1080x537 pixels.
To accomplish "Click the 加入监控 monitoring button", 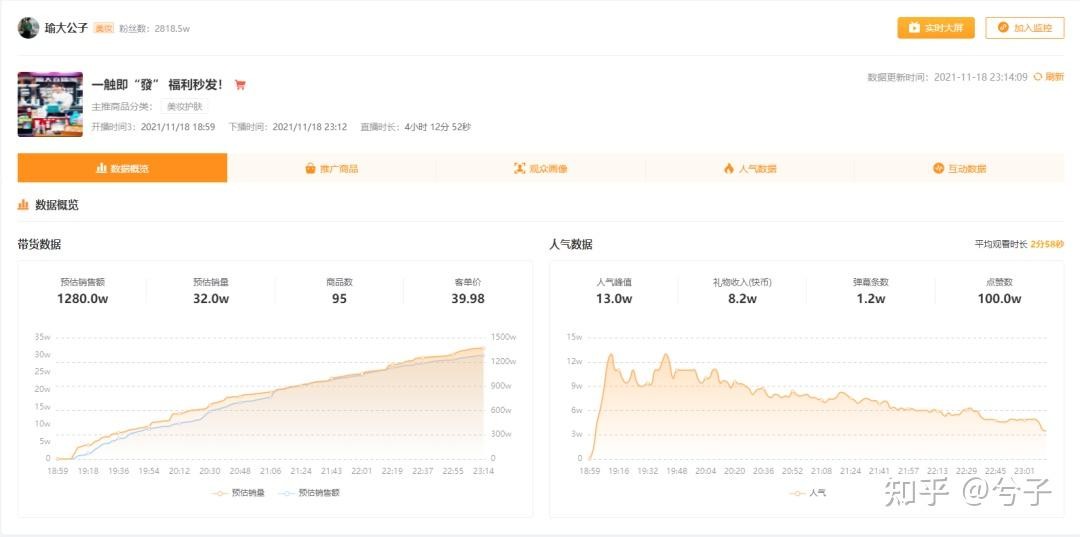I will pos(1025,28).
